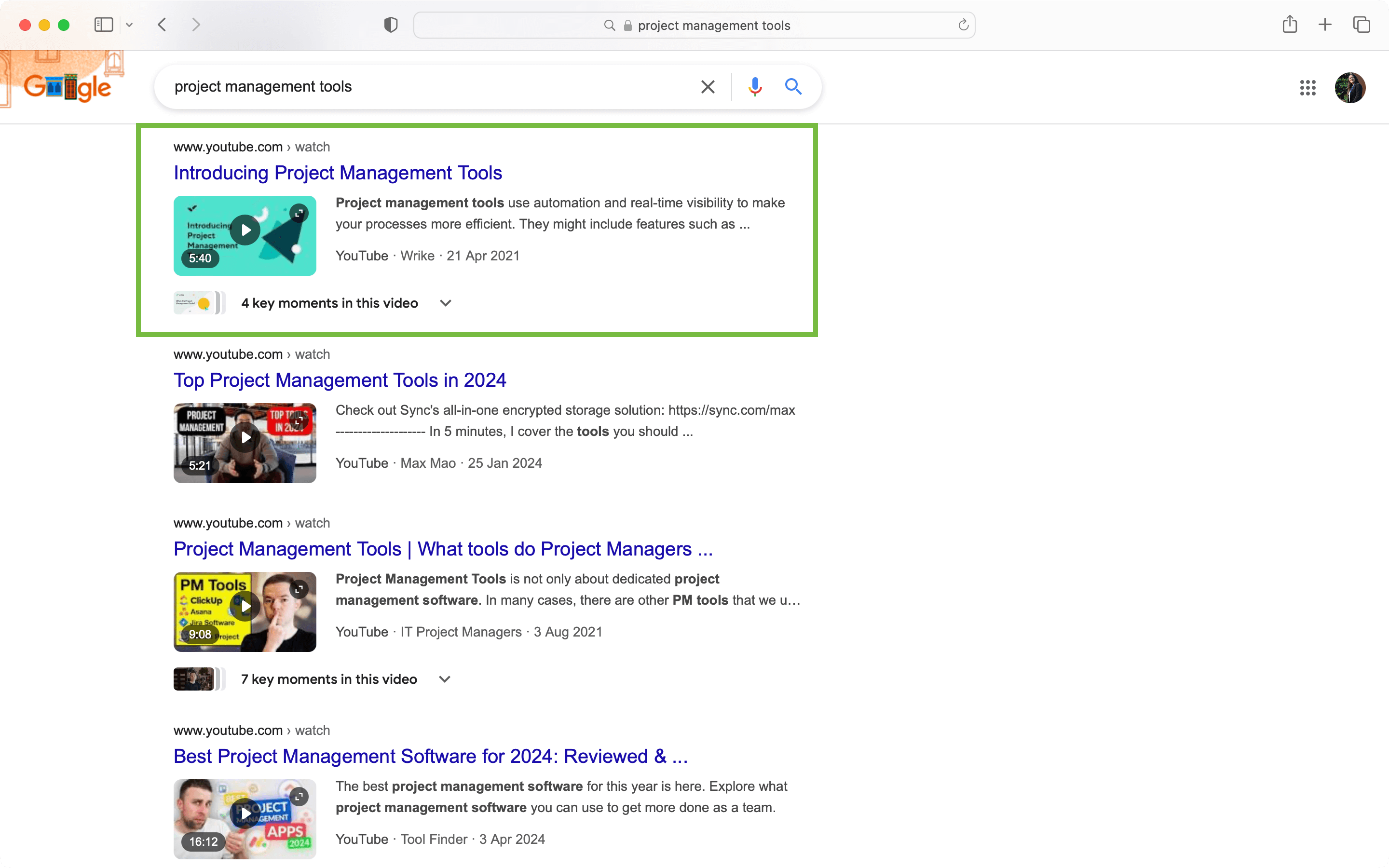Image resolution: width=1389 pixels, height=868 pixels.
Task: Play the Max Mao 5:21 video
Action: point(245,437)
